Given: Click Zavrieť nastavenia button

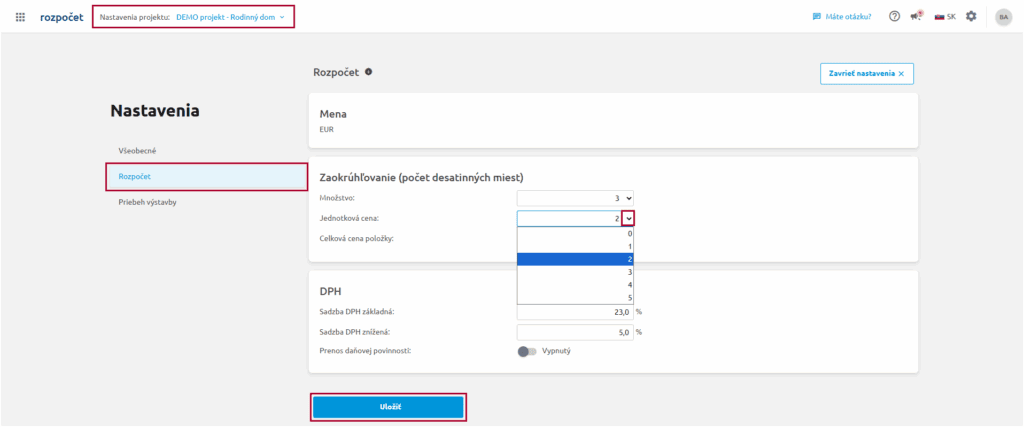Looking at the screenshot, I should tap(866, 74).
